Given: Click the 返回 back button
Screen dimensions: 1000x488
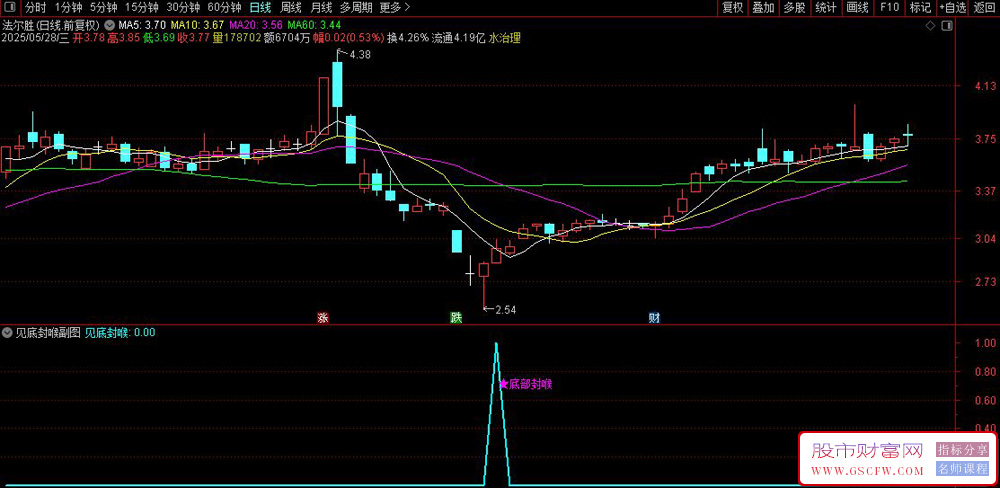Looking at the screenshot, I should (x=985, y=8).
